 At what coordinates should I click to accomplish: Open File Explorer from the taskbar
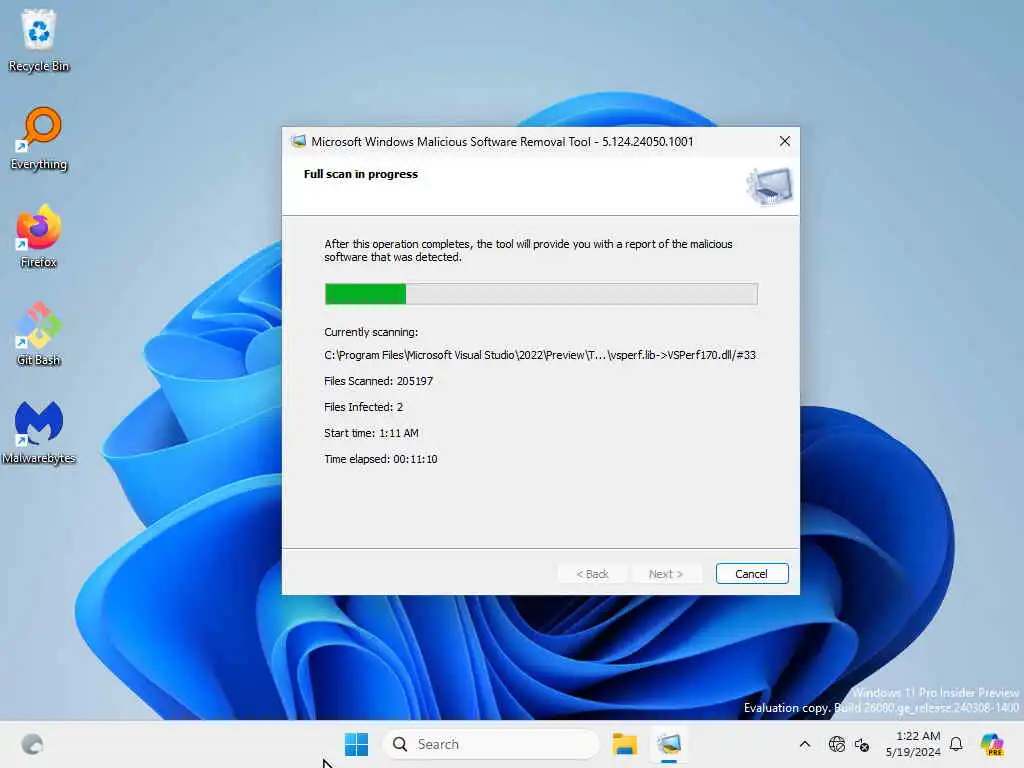624,744
